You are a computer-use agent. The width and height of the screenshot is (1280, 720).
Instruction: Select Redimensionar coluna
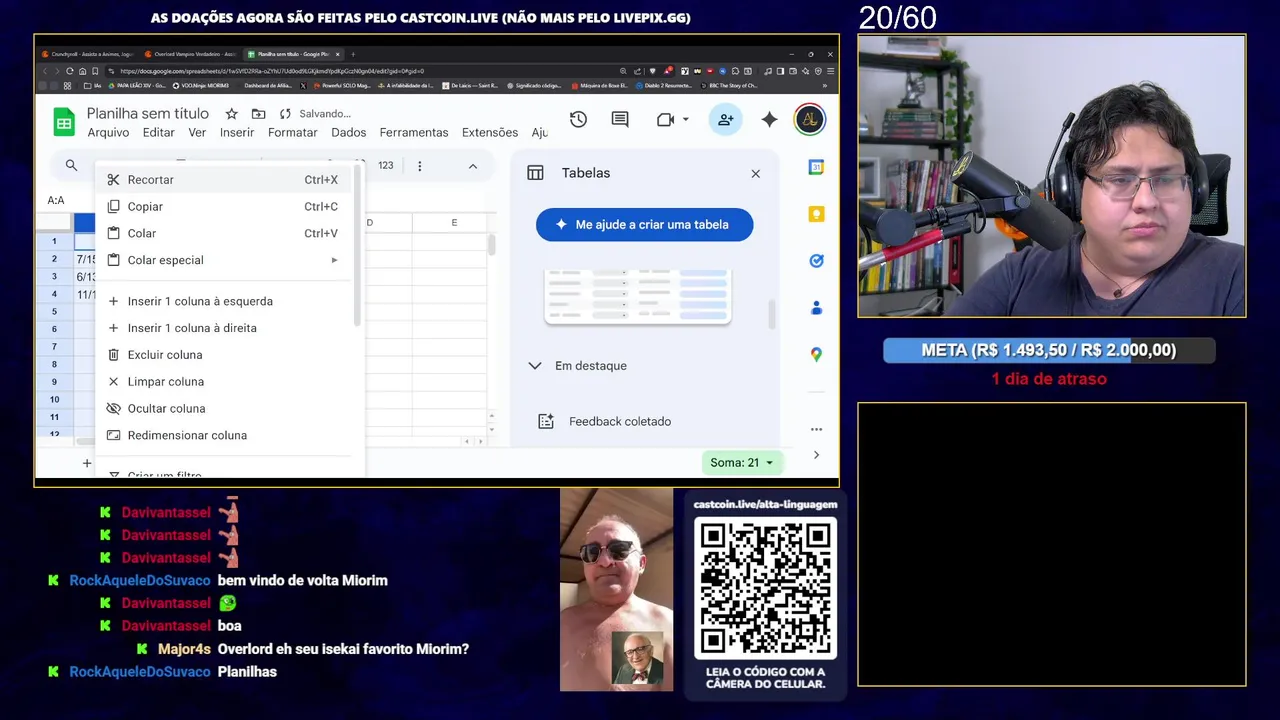click(224, 436)
